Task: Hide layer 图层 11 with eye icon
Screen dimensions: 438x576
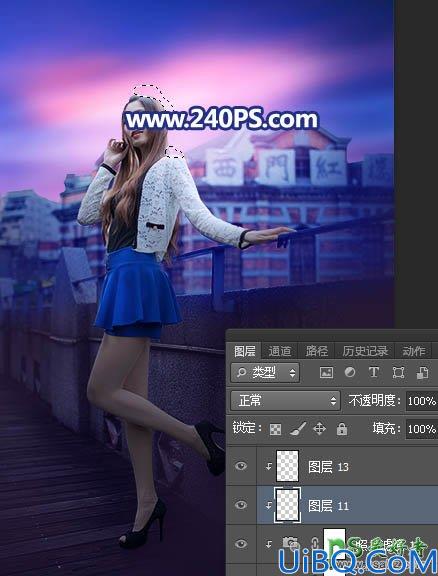Action: tap(241, 505)
